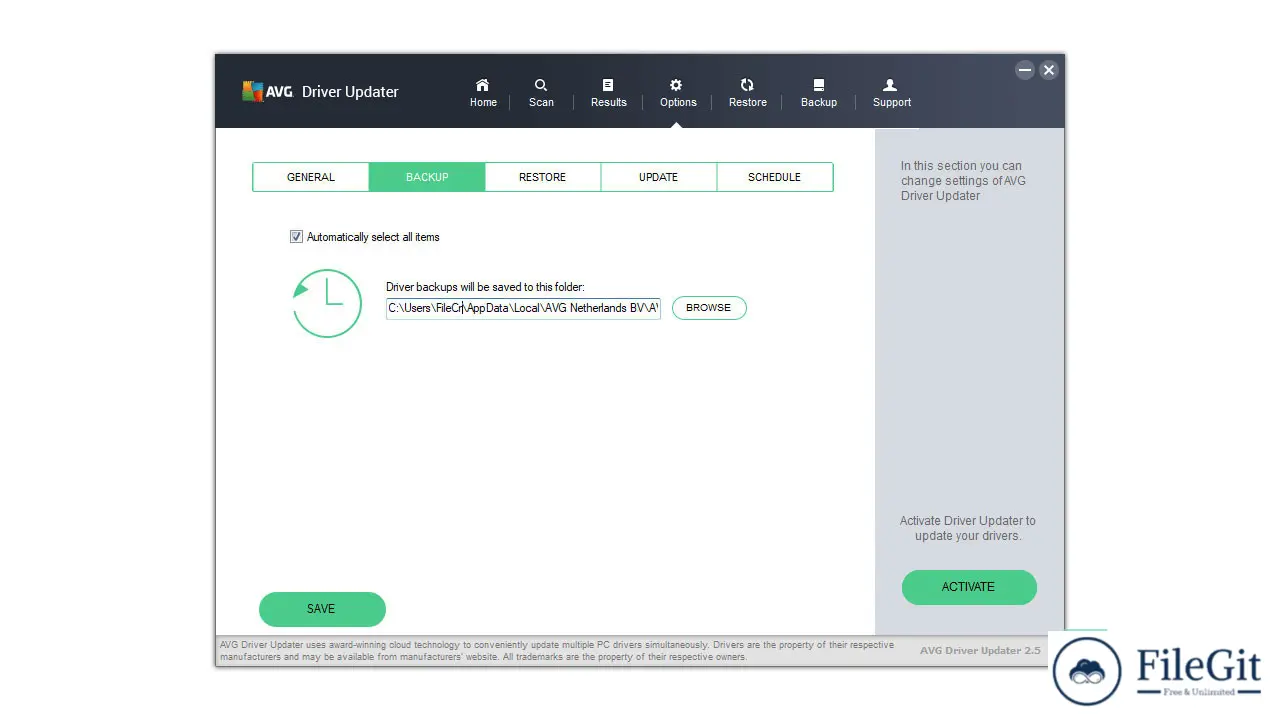Go to the Home icon
The image size is (1280, 720).
[x=483, y=85]
